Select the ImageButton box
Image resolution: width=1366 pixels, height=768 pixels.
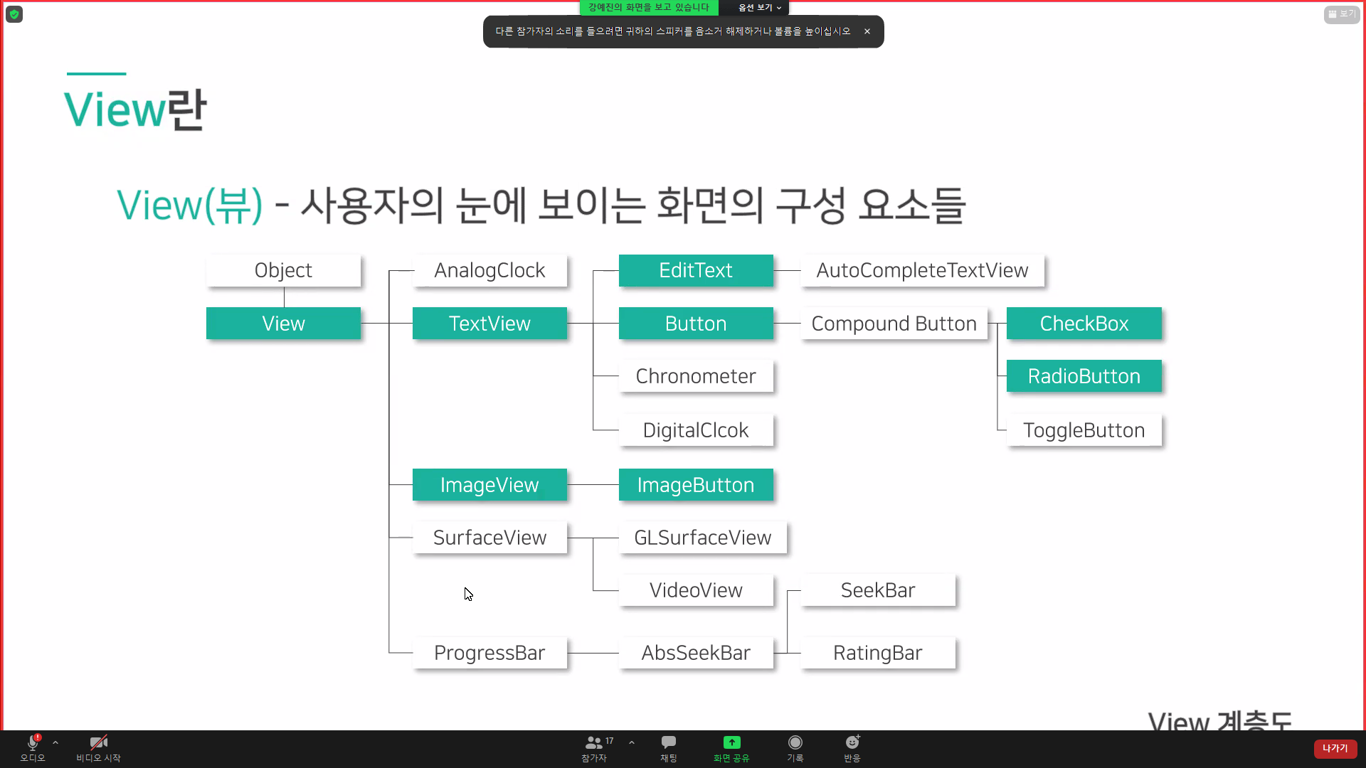tap(695, 484)
